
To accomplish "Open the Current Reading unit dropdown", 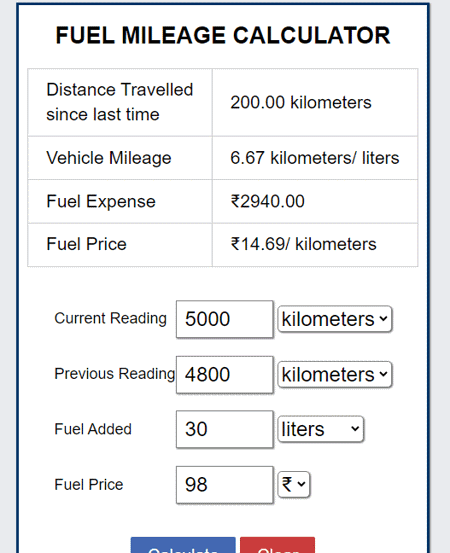I will point(335,319).
